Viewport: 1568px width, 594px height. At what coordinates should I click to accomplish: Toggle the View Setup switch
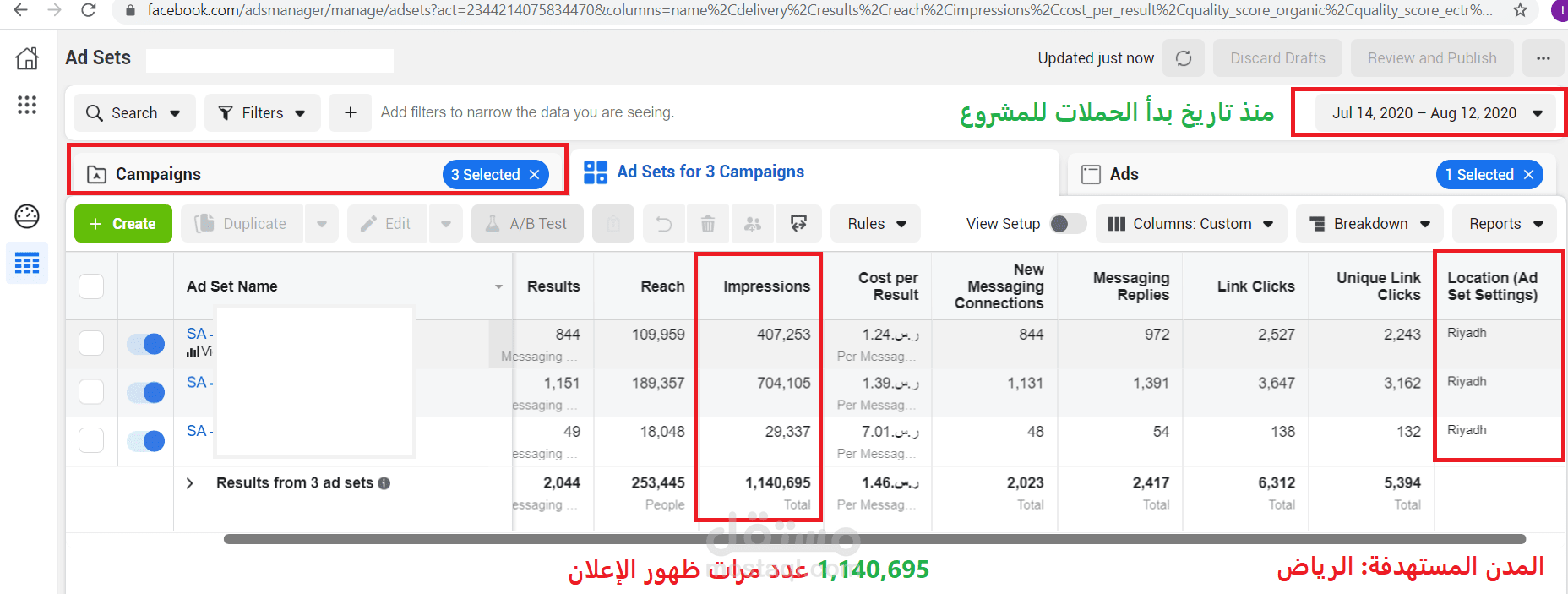(x=1068, y=224)
